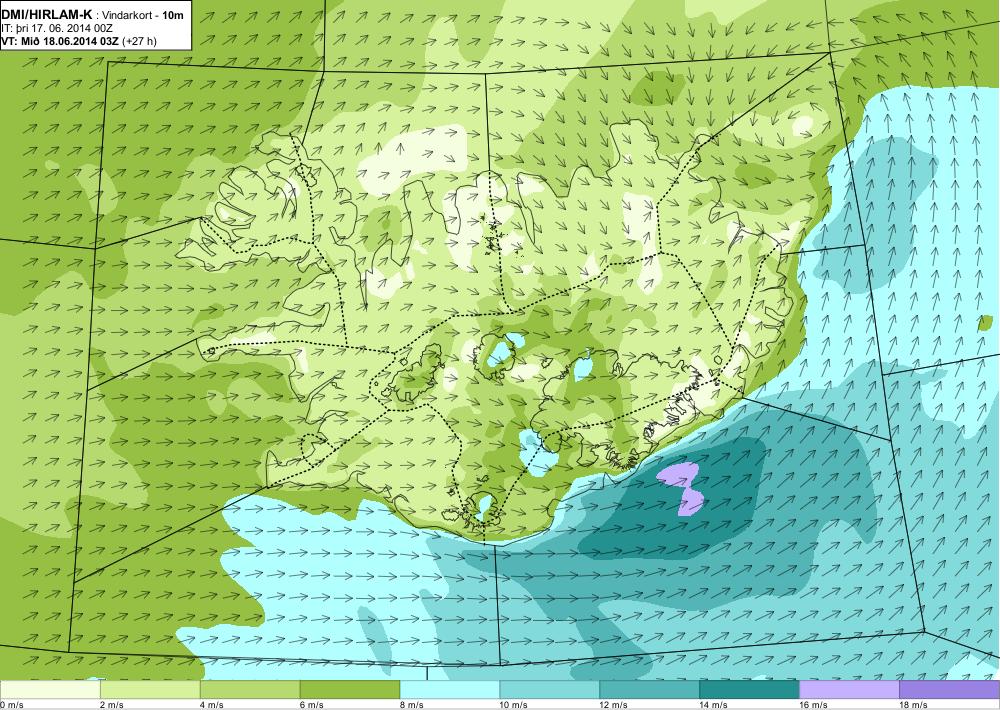Click the "VT: Mið 18.06.2014 03Z" valid time
Viewport: 1000px width, 710px height.
click(x=61, y=41)
